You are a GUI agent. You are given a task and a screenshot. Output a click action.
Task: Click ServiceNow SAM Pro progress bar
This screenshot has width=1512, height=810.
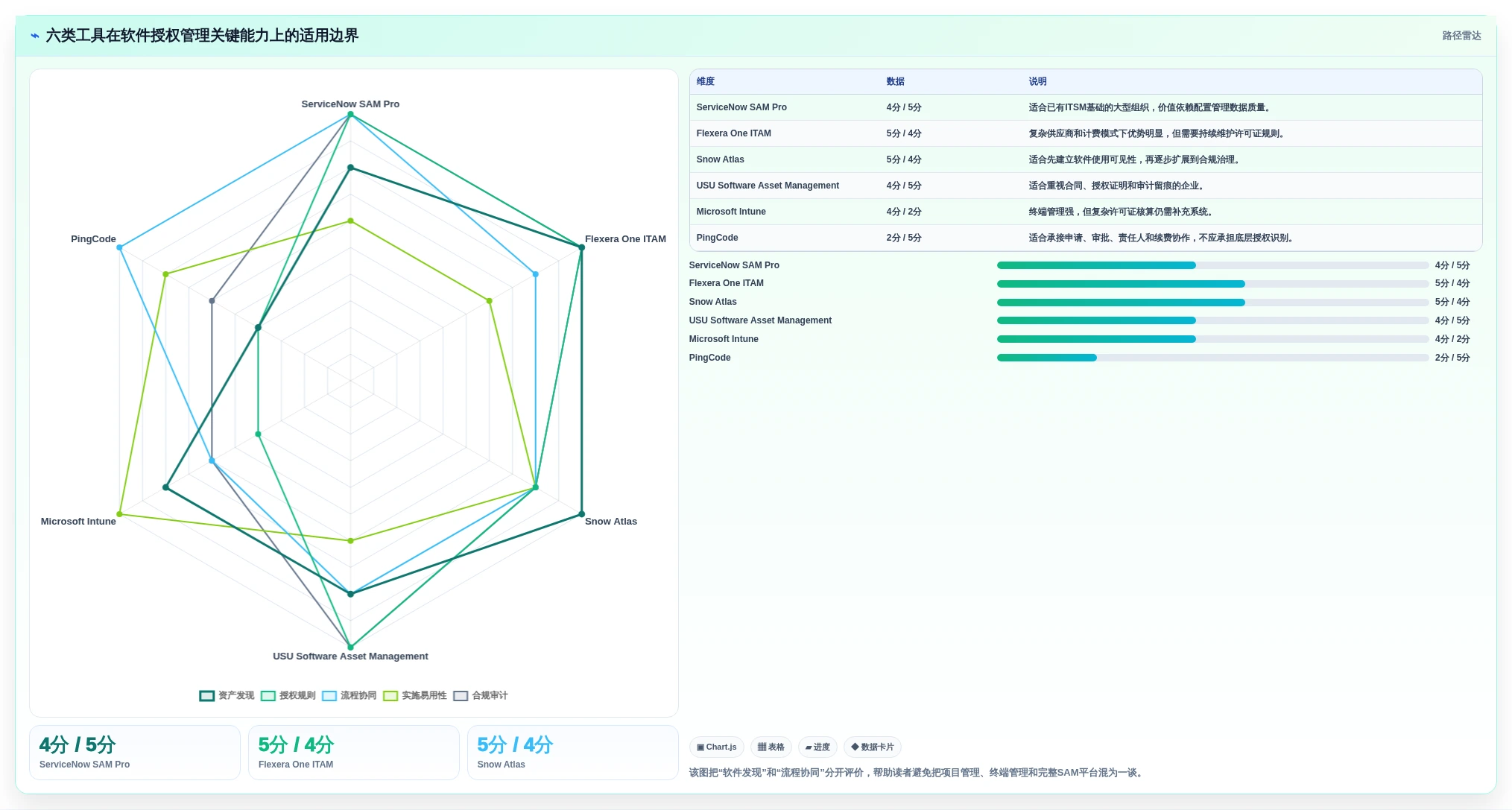click(1212, 266)
